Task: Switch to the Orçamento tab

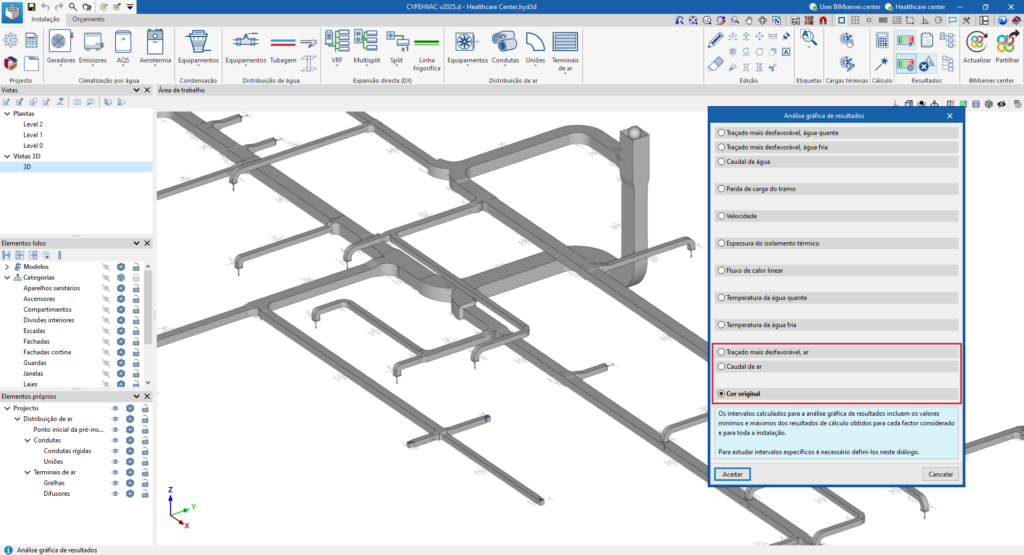Action: tap(88, 19)
